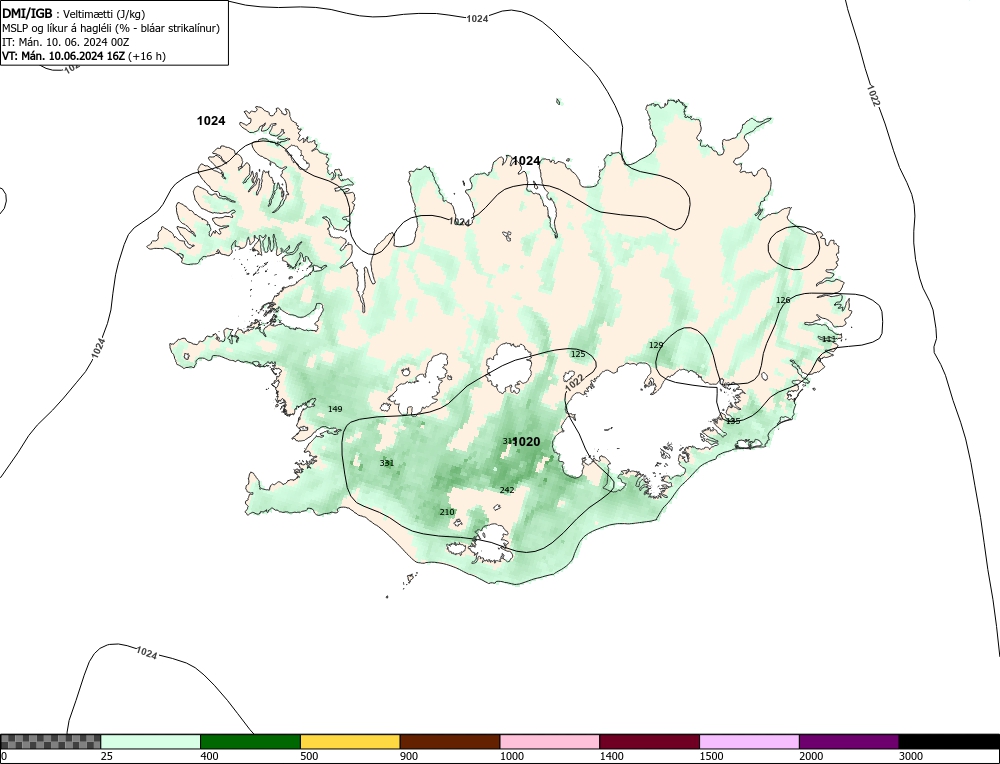Click the DMI/IGB Veltimætti title line

tap(74, 13)
